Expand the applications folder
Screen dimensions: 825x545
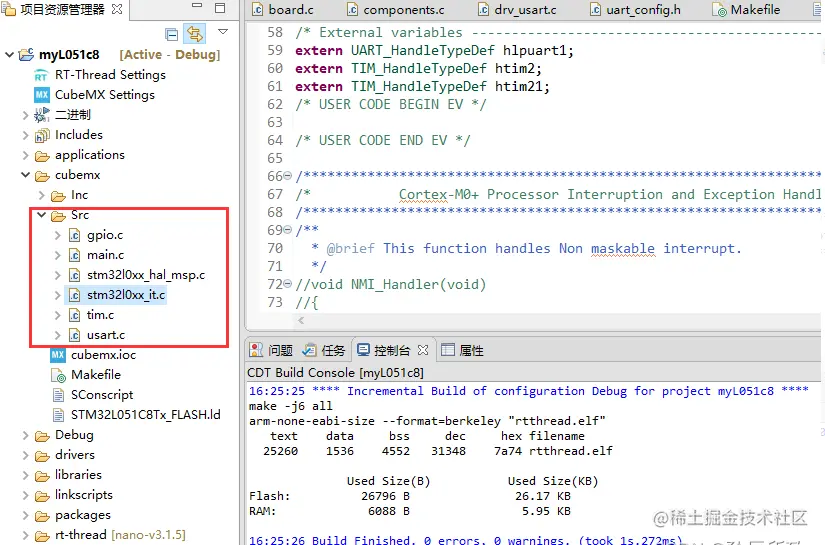25,155
